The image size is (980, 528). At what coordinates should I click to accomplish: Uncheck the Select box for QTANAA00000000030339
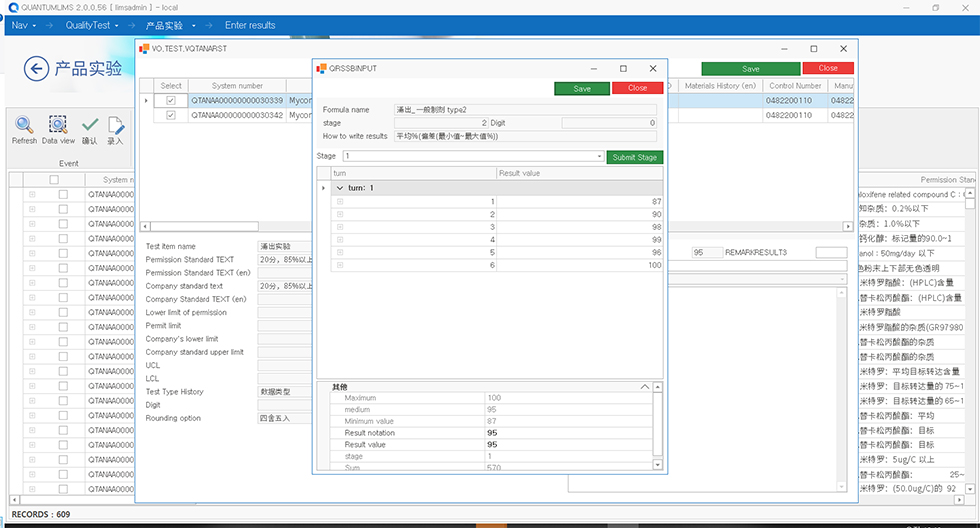click(x=171, y=101)
